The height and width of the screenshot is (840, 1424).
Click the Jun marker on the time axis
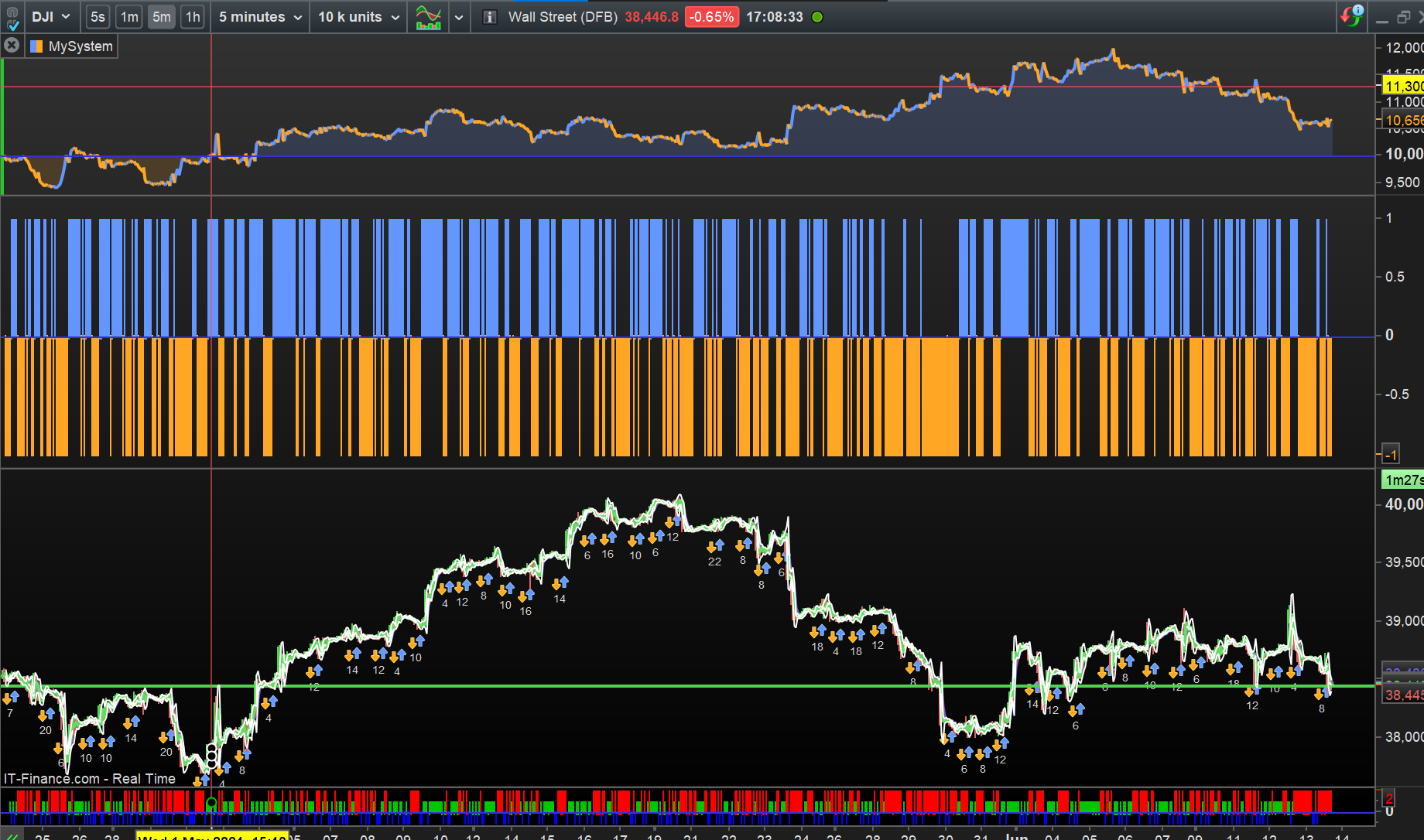coord(1016,836)
